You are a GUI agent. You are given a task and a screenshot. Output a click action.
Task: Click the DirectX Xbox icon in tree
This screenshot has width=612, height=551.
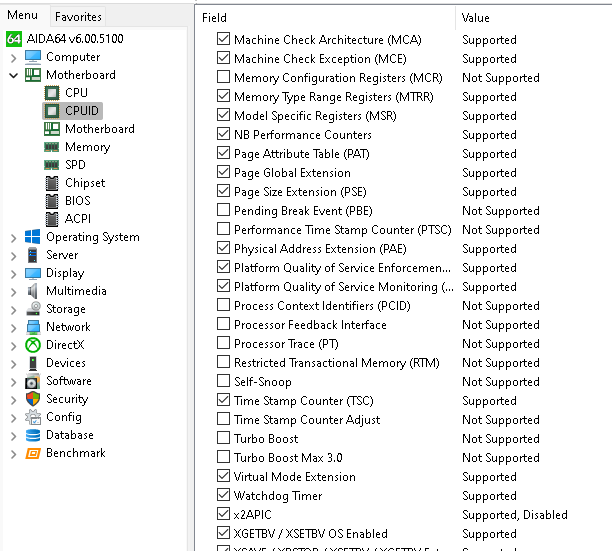point(32,345)
